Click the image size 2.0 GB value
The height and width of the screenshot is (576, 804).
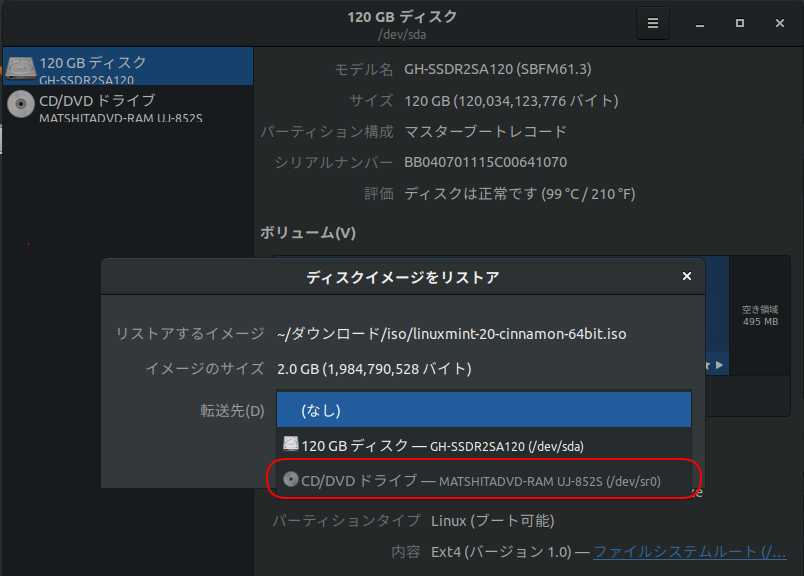pyautogui.click(x=374, y=369)
